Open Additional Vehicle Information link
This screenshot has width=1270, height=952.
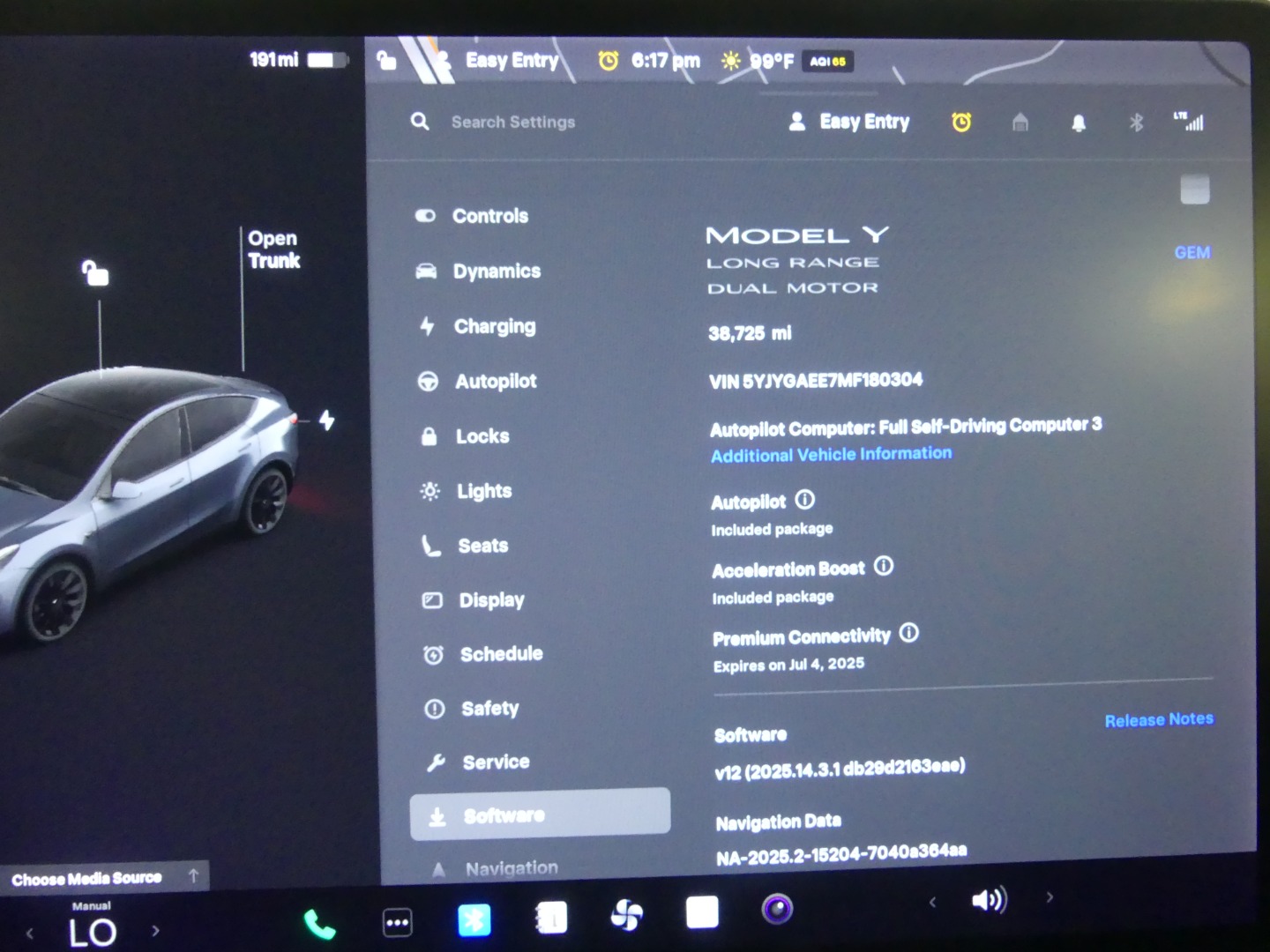pos(831,455)
